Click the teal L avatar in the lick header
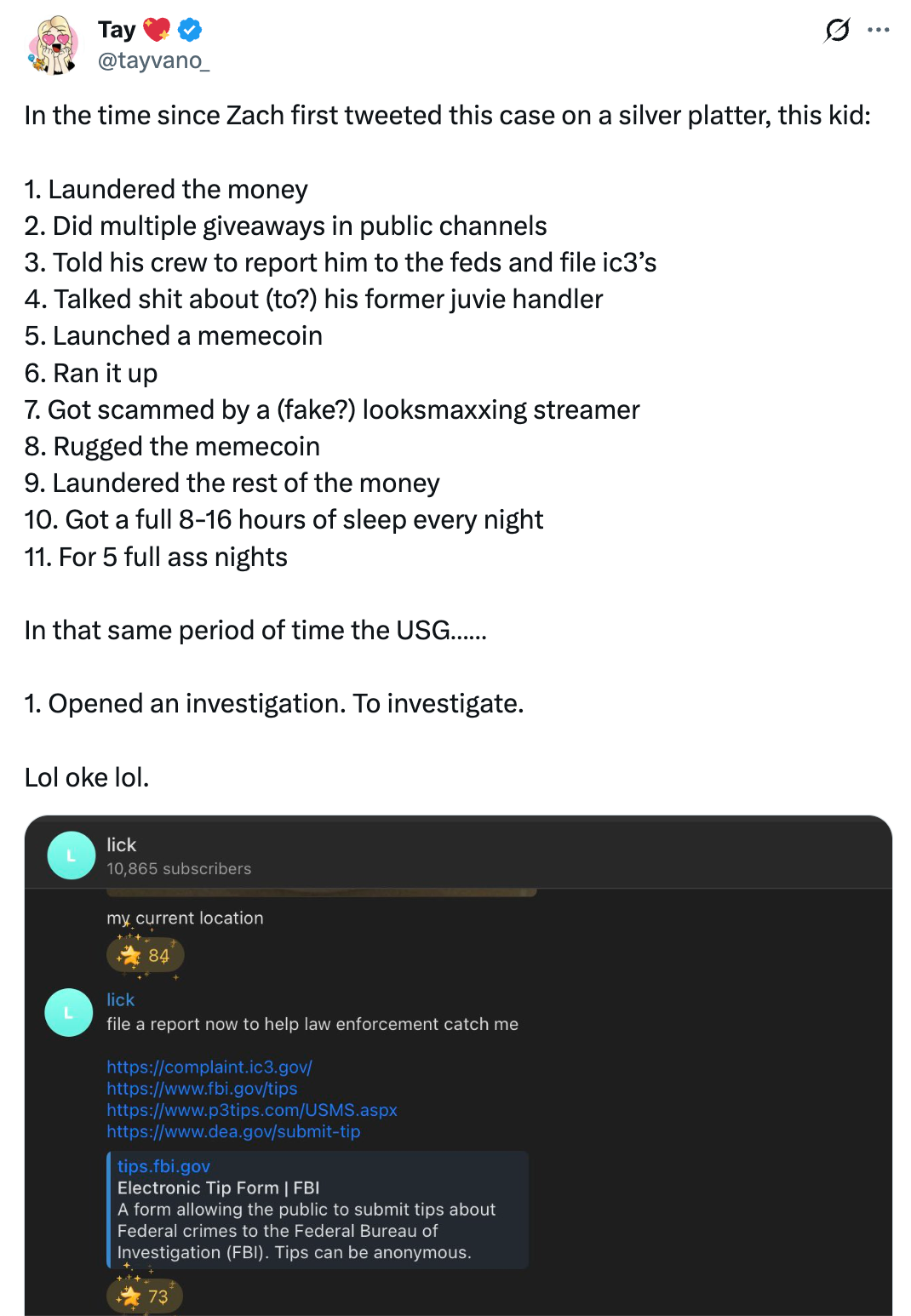 pos(72,855)
